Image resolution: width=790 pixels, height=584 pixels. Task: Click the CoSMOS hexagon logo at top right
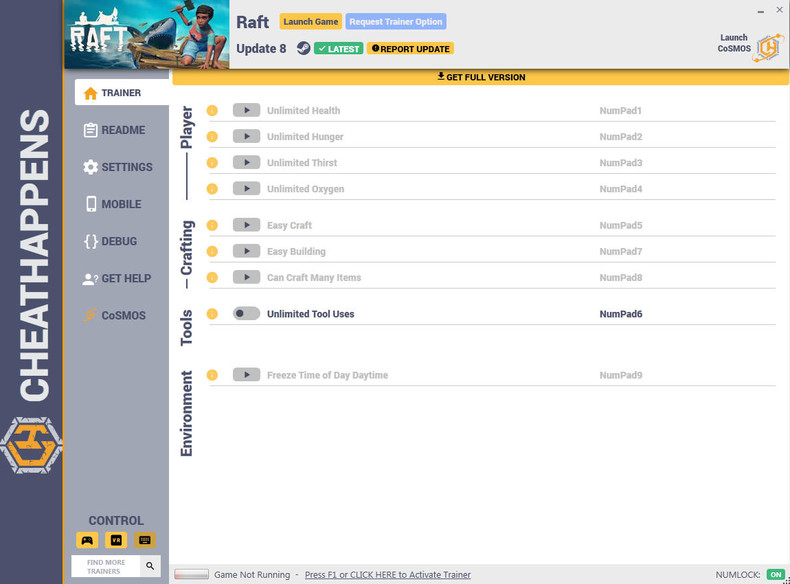click(768, 48)
